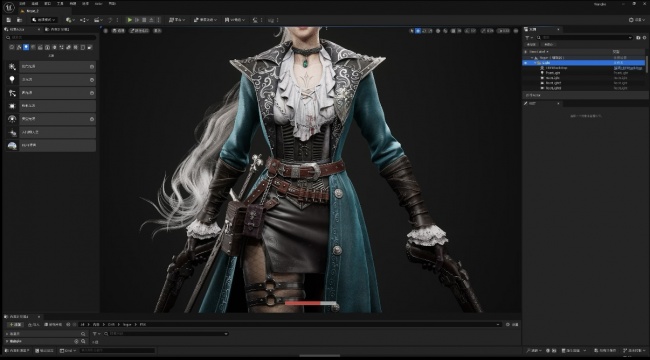Open the quick add content icon menu
Screen dimensions: 650x360
pyautogui.click(x=70, y=20)
